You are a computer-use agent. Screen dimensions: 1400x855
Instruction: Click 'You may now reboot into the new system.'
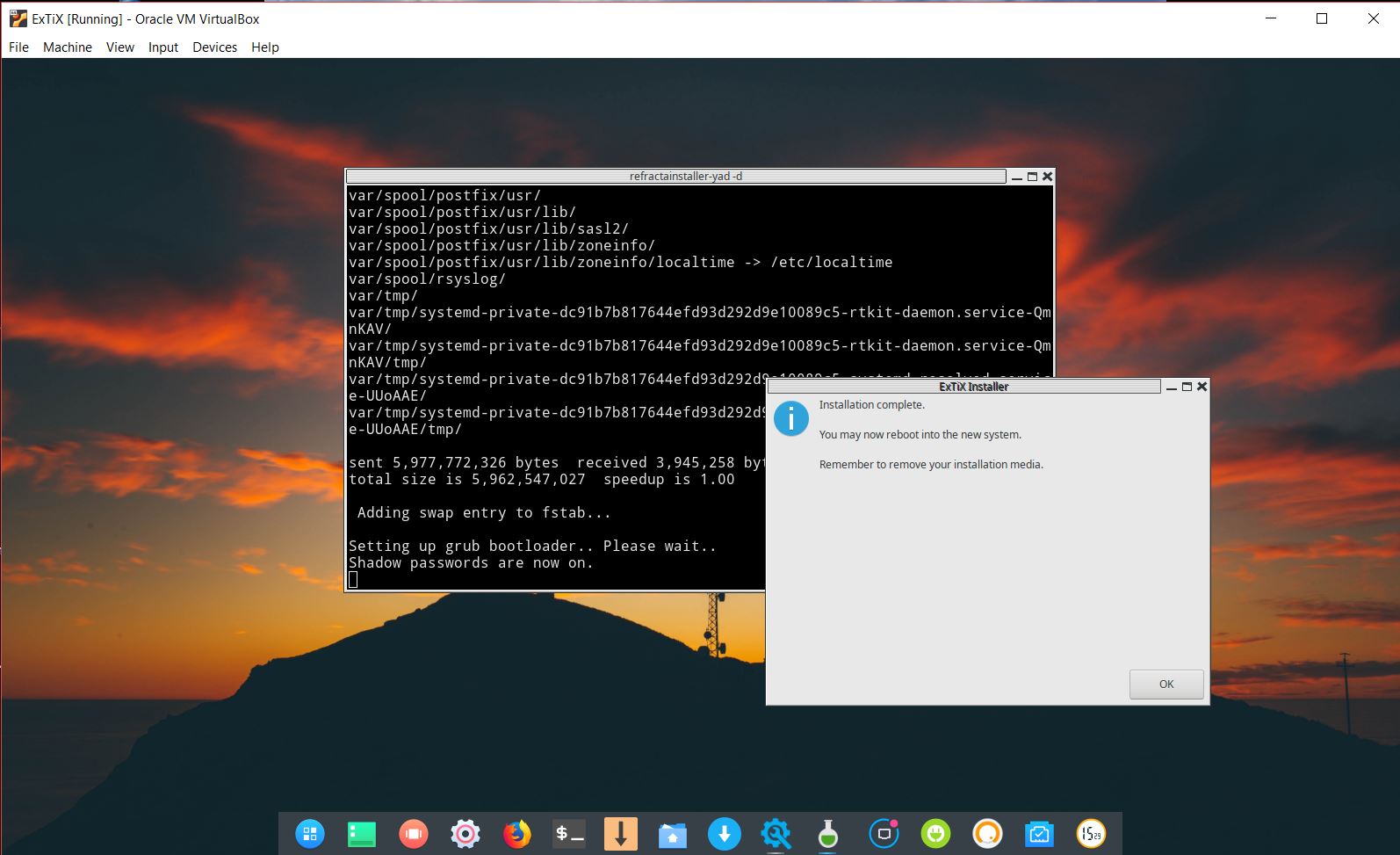(920, 435)
